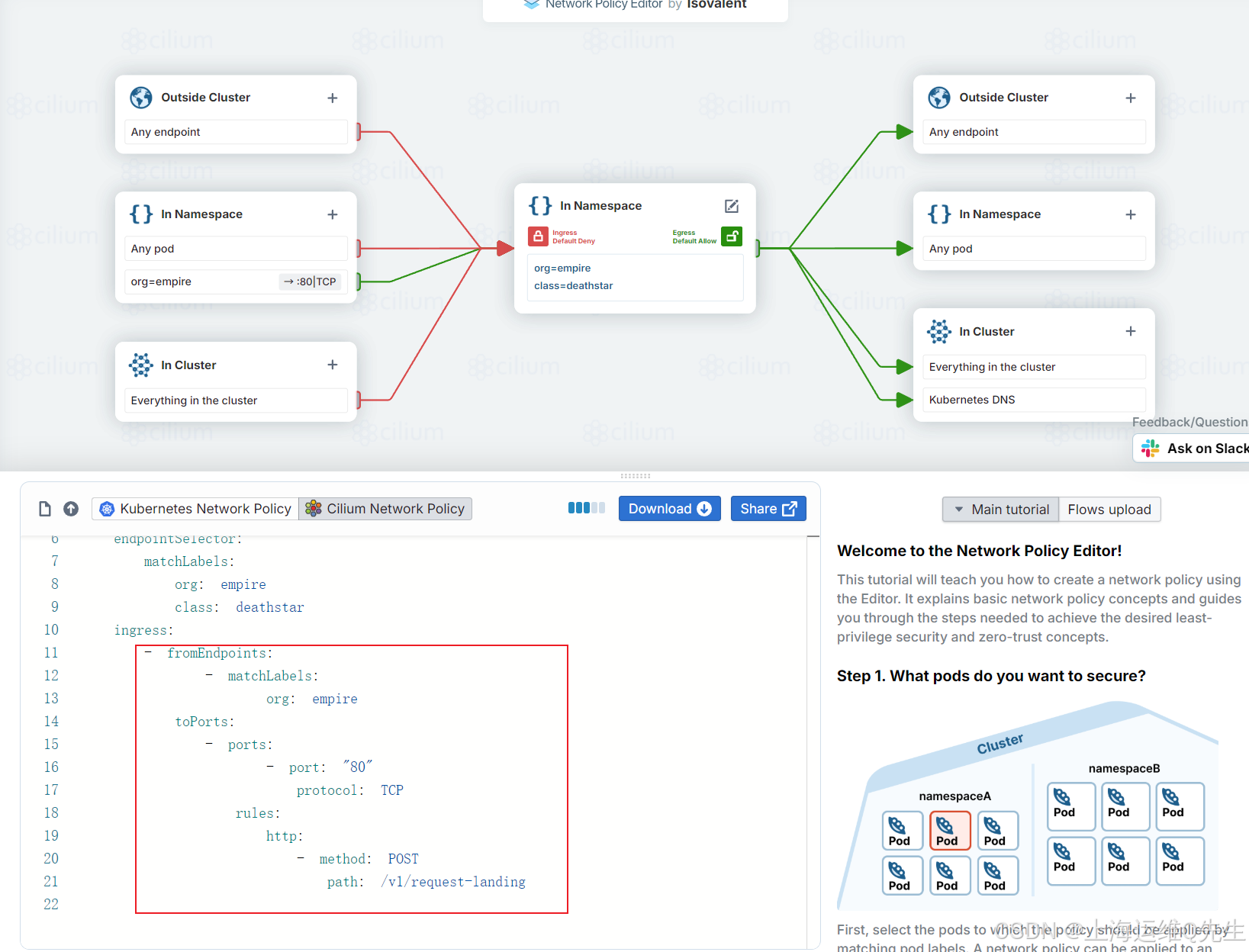Select left 'Any pod' row
Viewport: 1249px width, 952px height.
236,249
